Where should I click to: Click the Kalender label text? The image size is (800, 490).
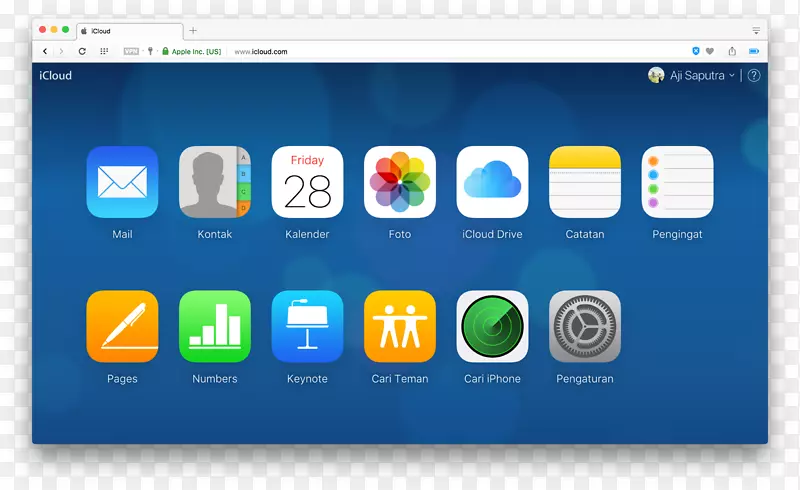coord(307,234)
